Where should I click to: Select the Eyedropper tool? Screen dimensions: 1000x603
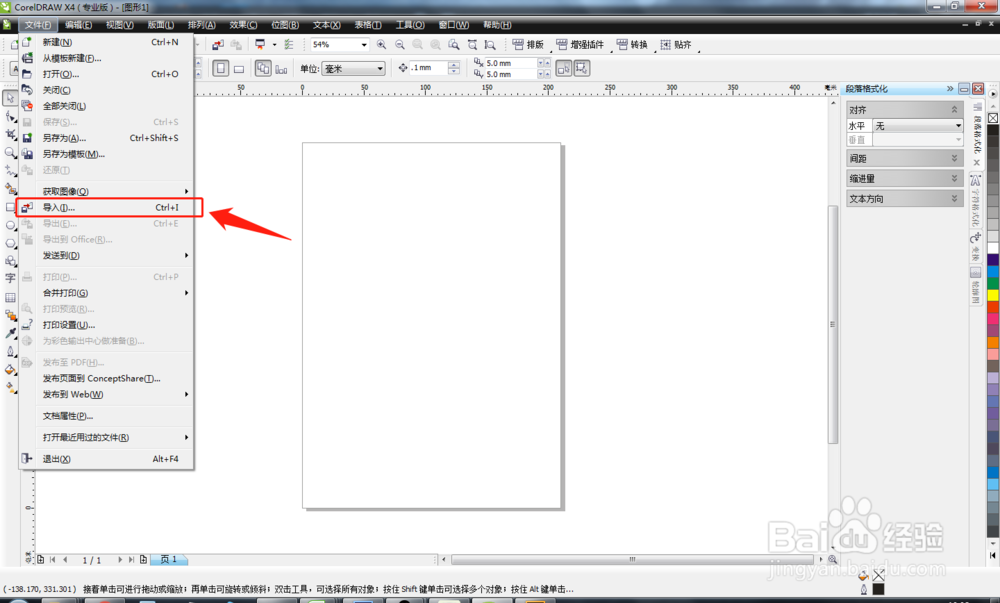click(10, 333)
